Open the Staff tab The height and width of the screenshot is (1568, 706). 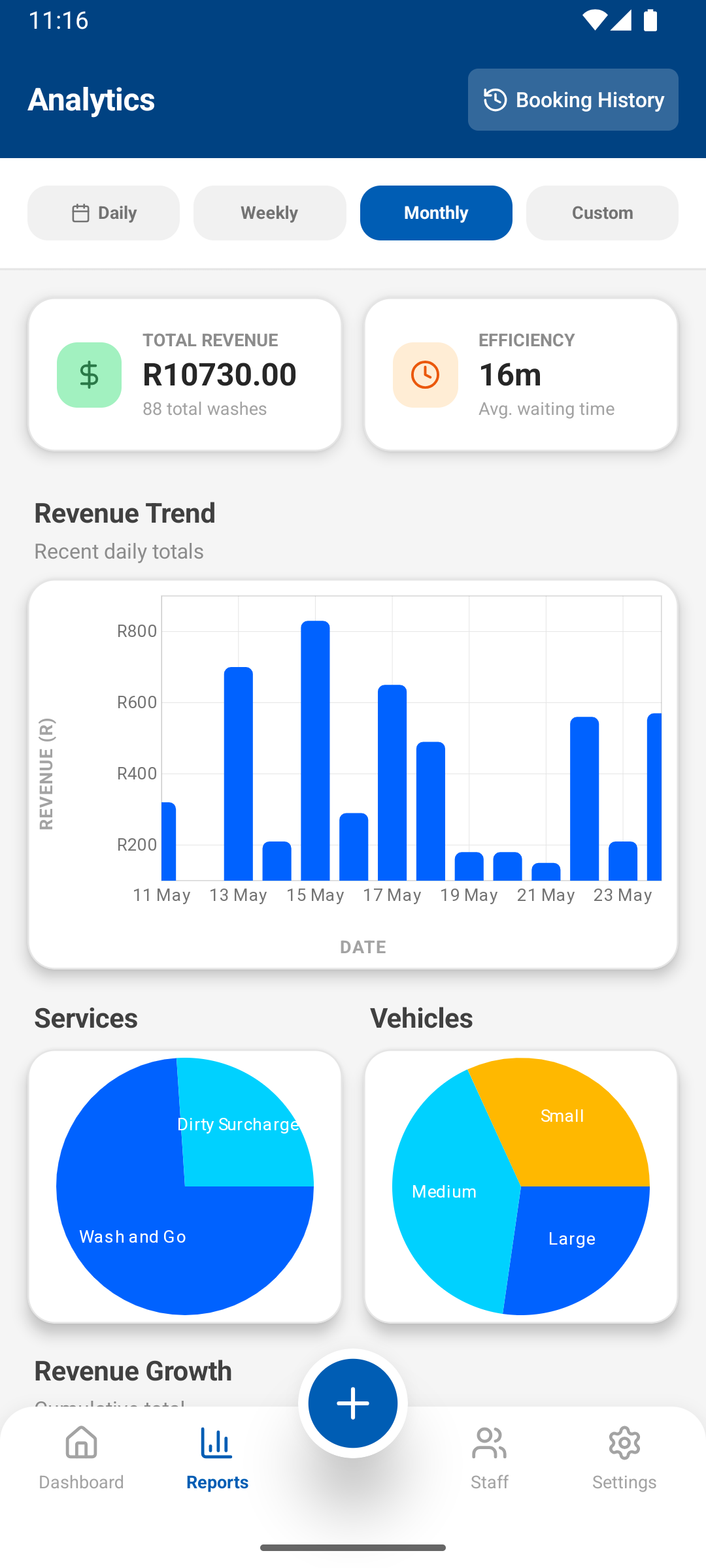489,1458
